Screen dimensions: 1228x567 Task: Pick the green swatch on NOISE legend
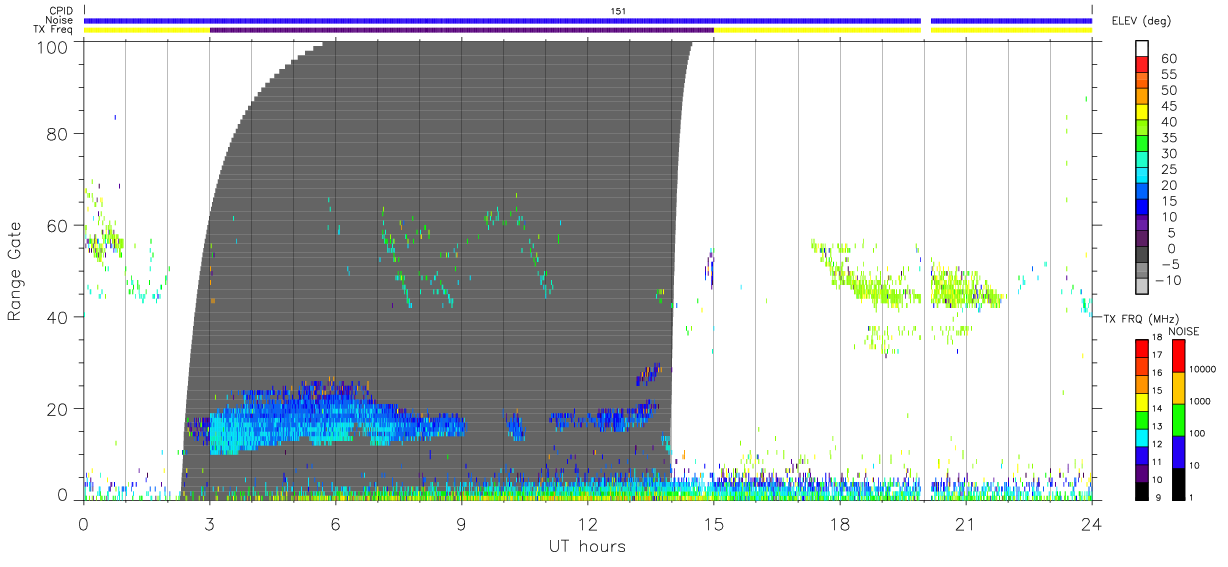1178,420
